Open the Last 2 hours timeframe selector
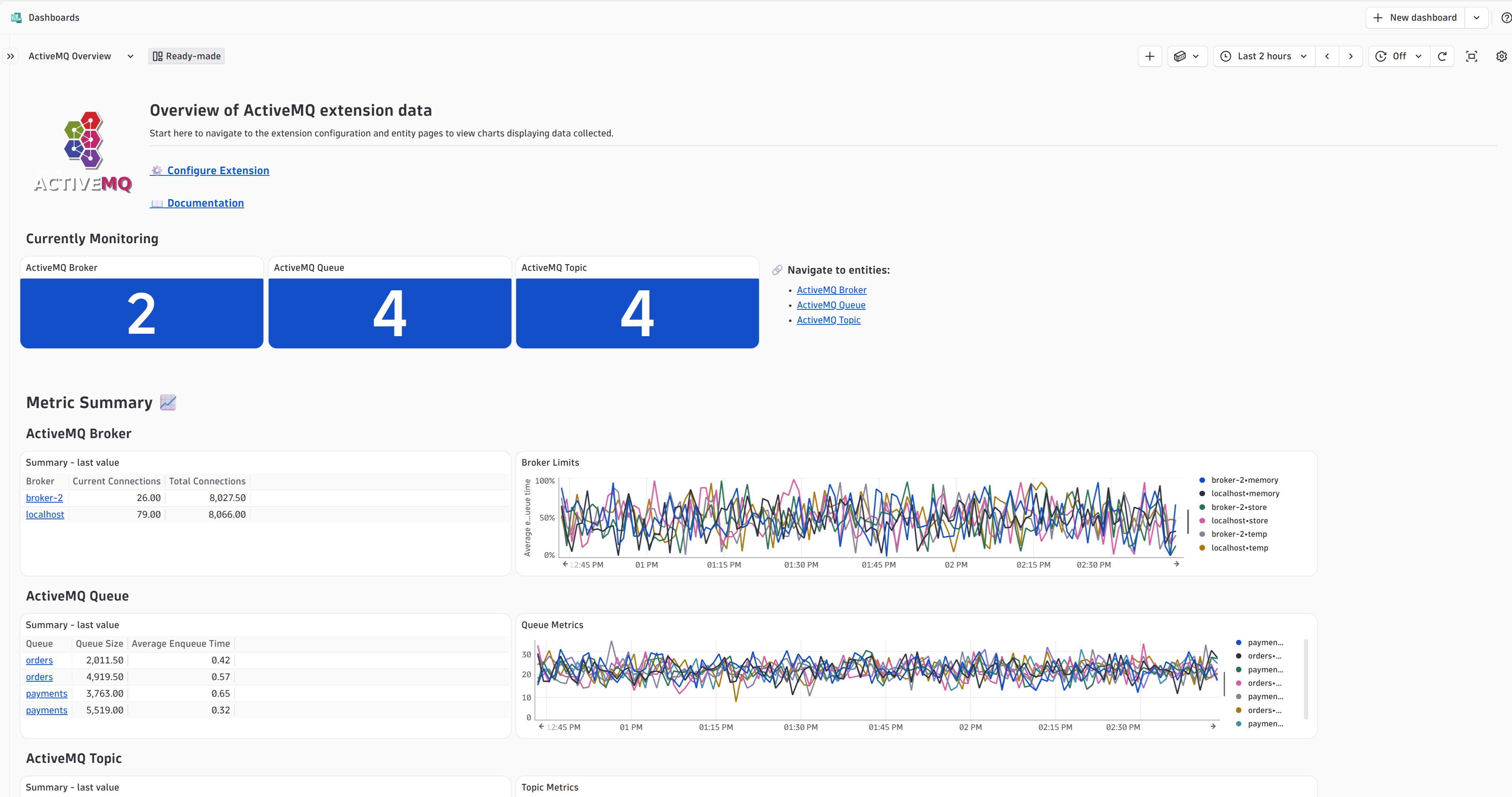This screenshot has height=797, width=1512. point(1264,56)
